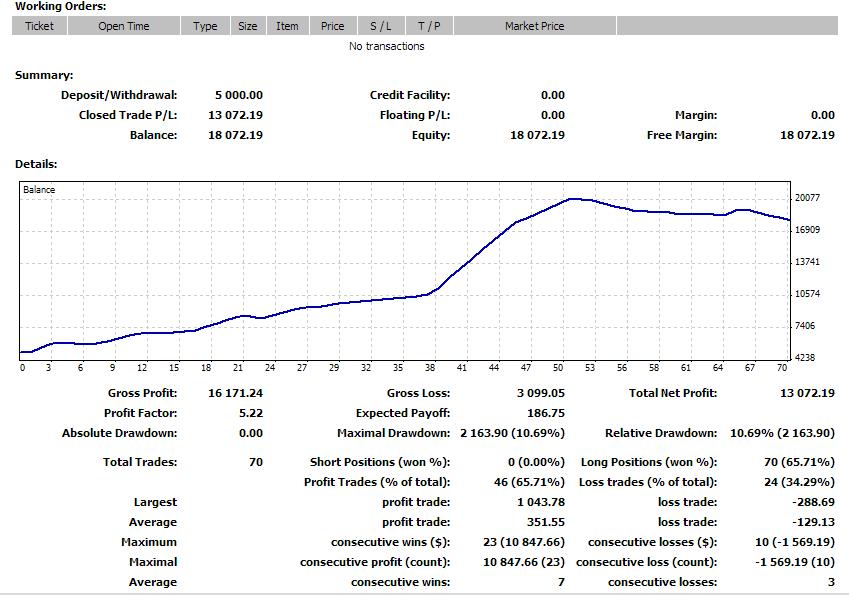Click the T / P column header

coord(429,26)
